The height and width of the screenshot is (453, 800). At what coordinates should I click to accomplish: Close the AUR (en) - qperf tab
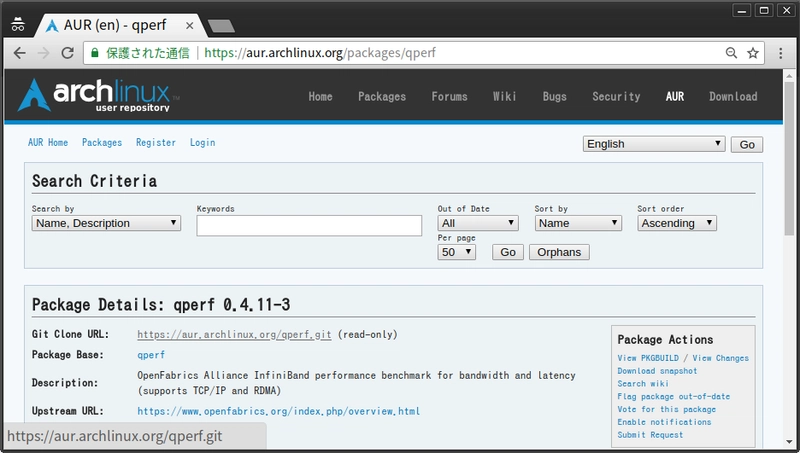pyautogui.click(x=189, y=26)
